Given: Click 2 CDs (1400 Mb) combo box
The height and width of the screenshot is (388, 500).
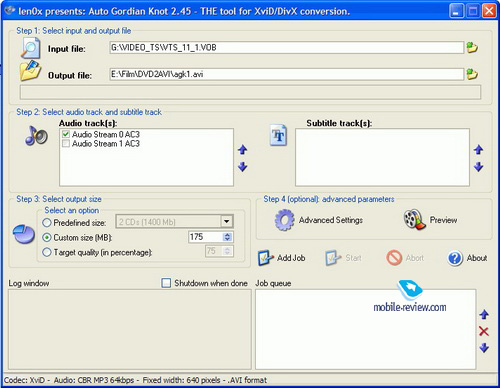Looking at the screenshot, I should click(174, 221).
